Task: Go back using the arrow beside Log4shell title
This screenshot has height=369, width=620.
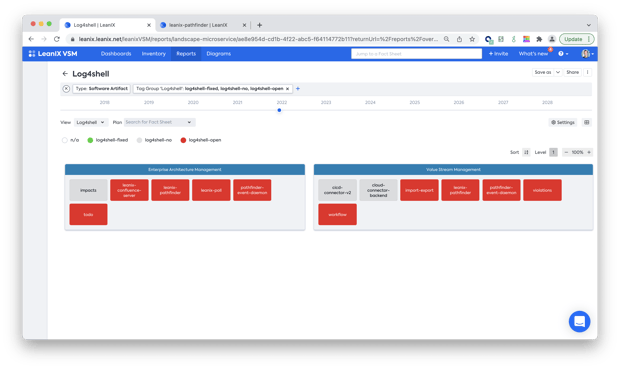Action: tap(65, 74)
